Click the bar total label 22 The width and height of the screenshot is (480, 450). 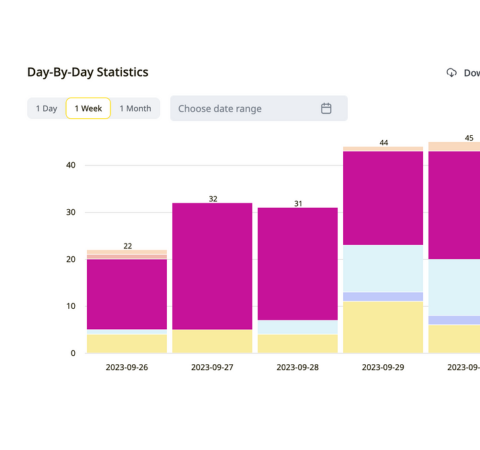click(x=128, y=246)
